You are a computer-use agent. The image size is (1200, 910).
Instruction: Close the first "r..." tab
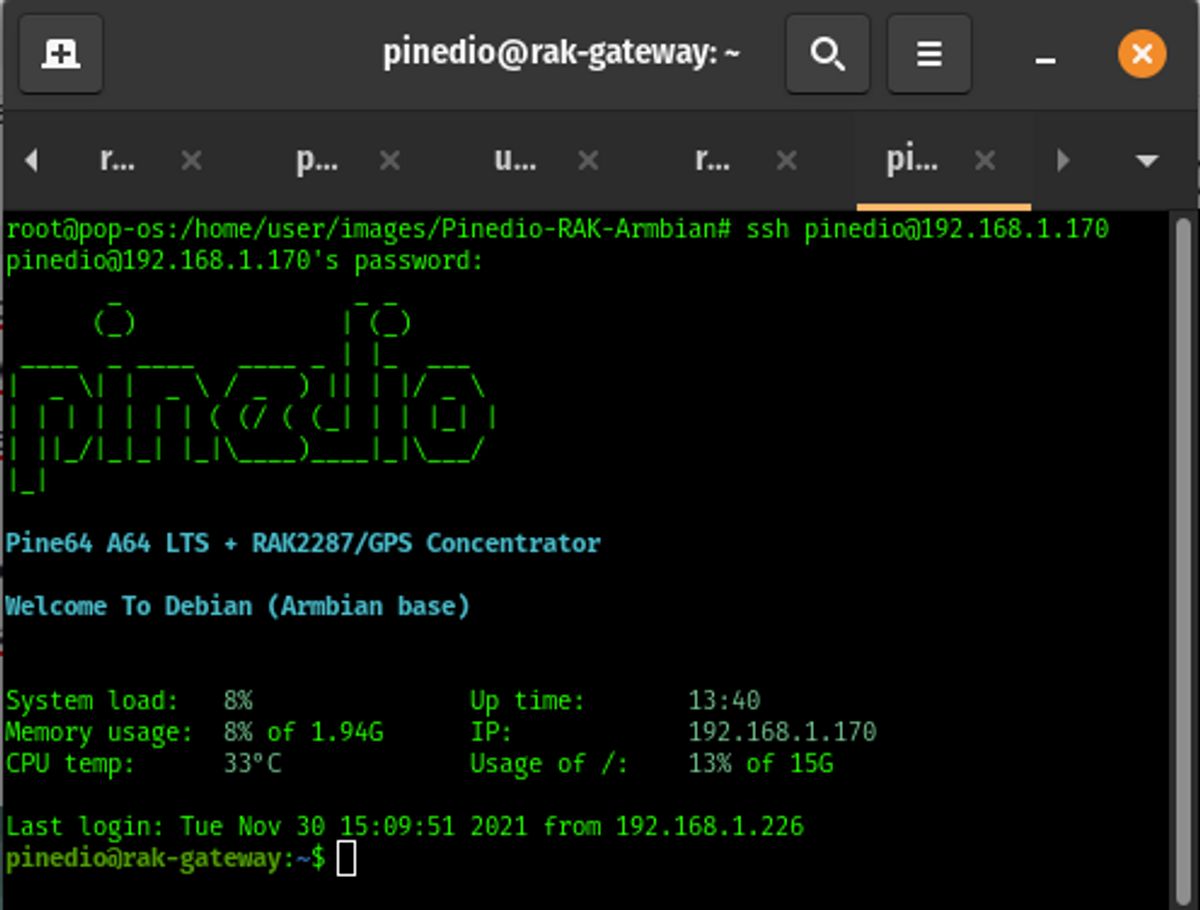(189, 160)
